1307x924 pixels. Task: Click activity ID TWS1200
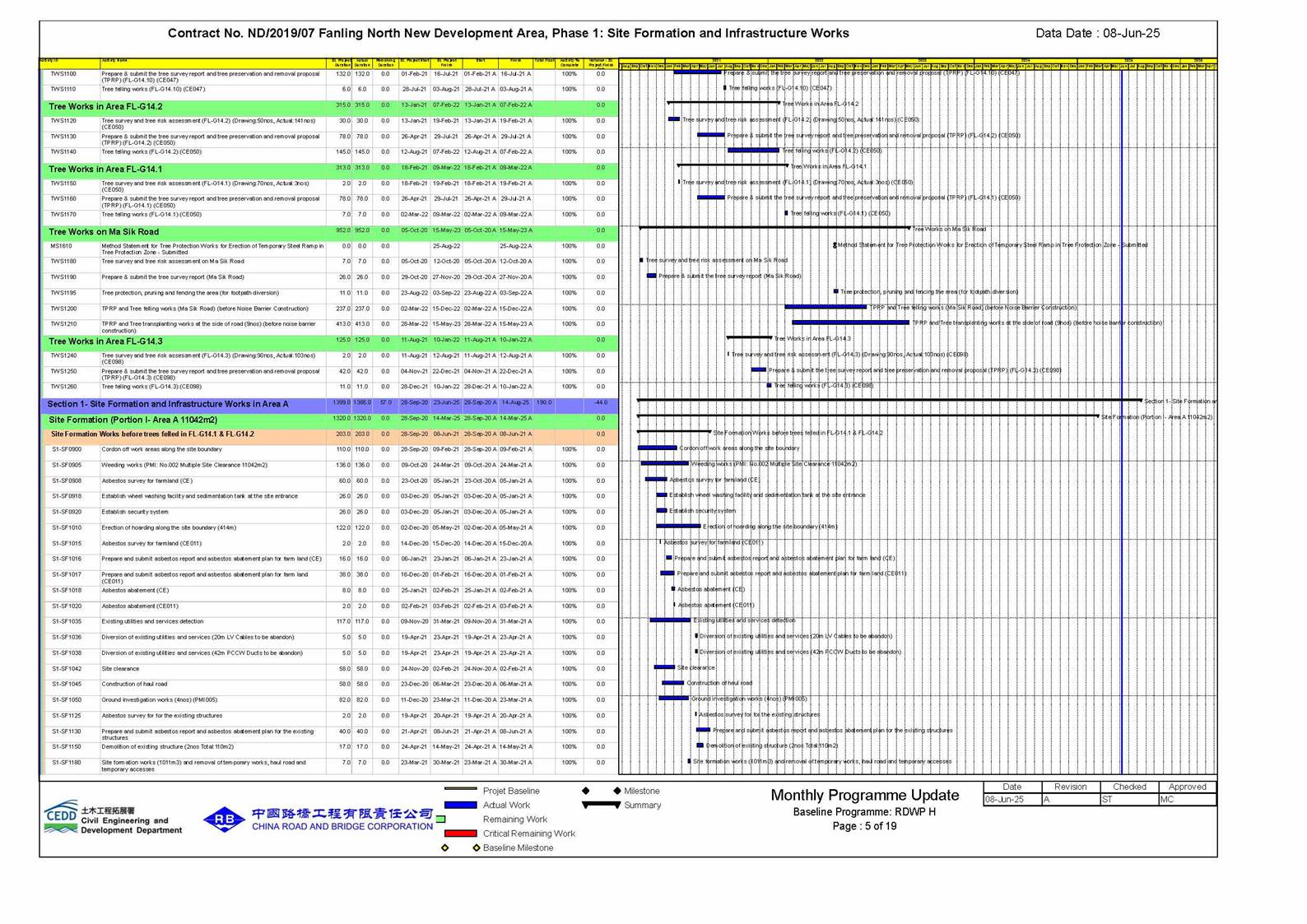coord(63,309)
